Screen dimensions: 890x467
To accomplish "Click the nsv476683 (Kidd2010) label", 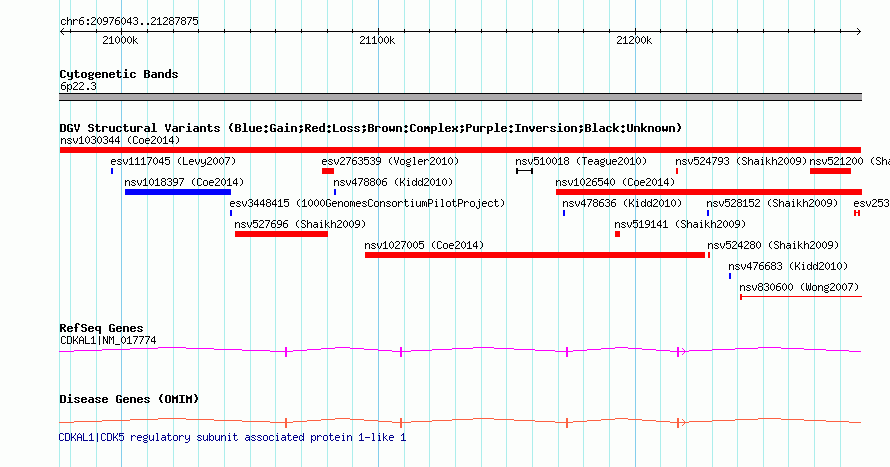I will [x=788, y=266].
